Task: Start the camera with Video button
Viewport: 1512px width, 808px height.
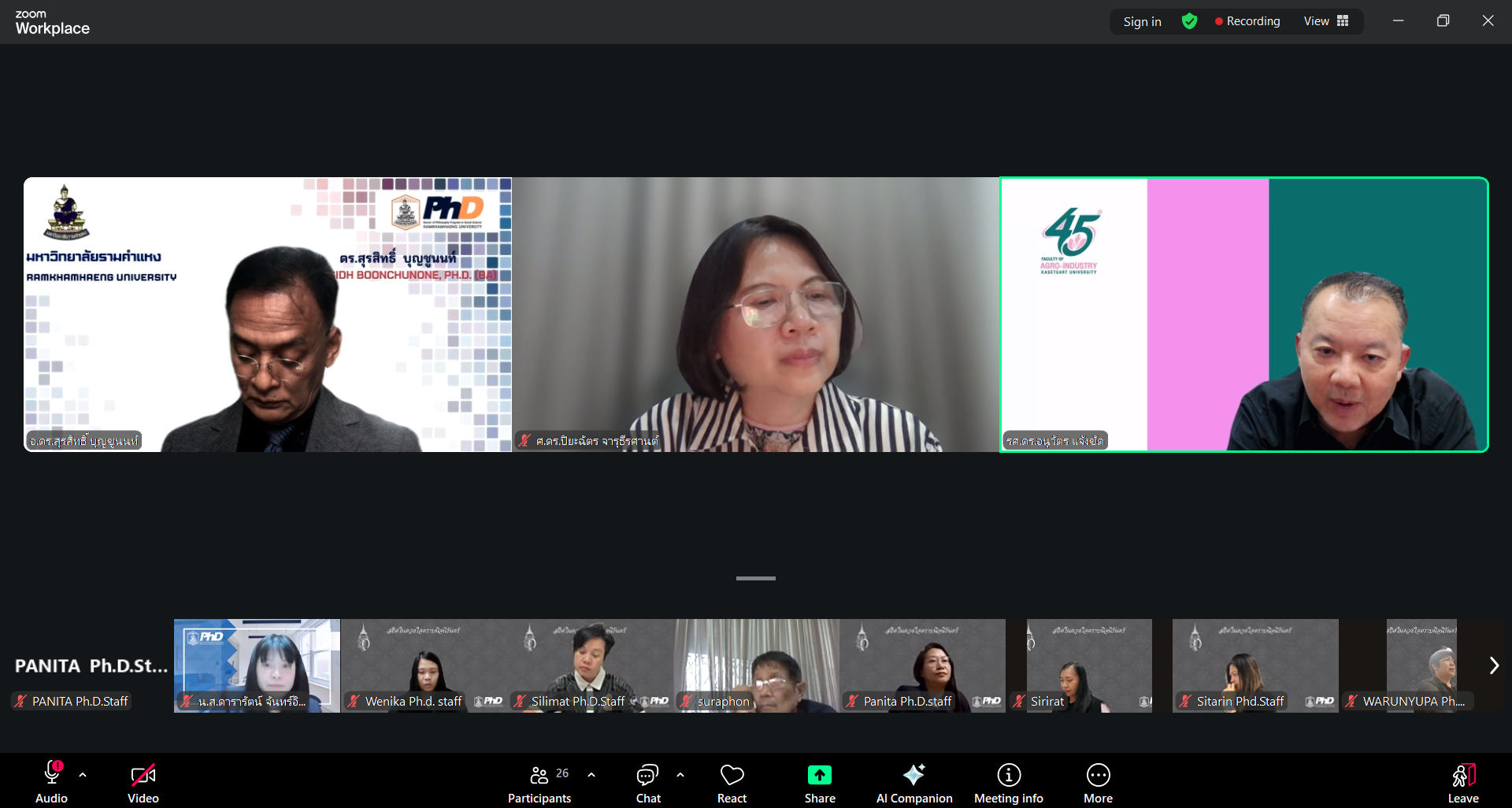Action: 143,784
